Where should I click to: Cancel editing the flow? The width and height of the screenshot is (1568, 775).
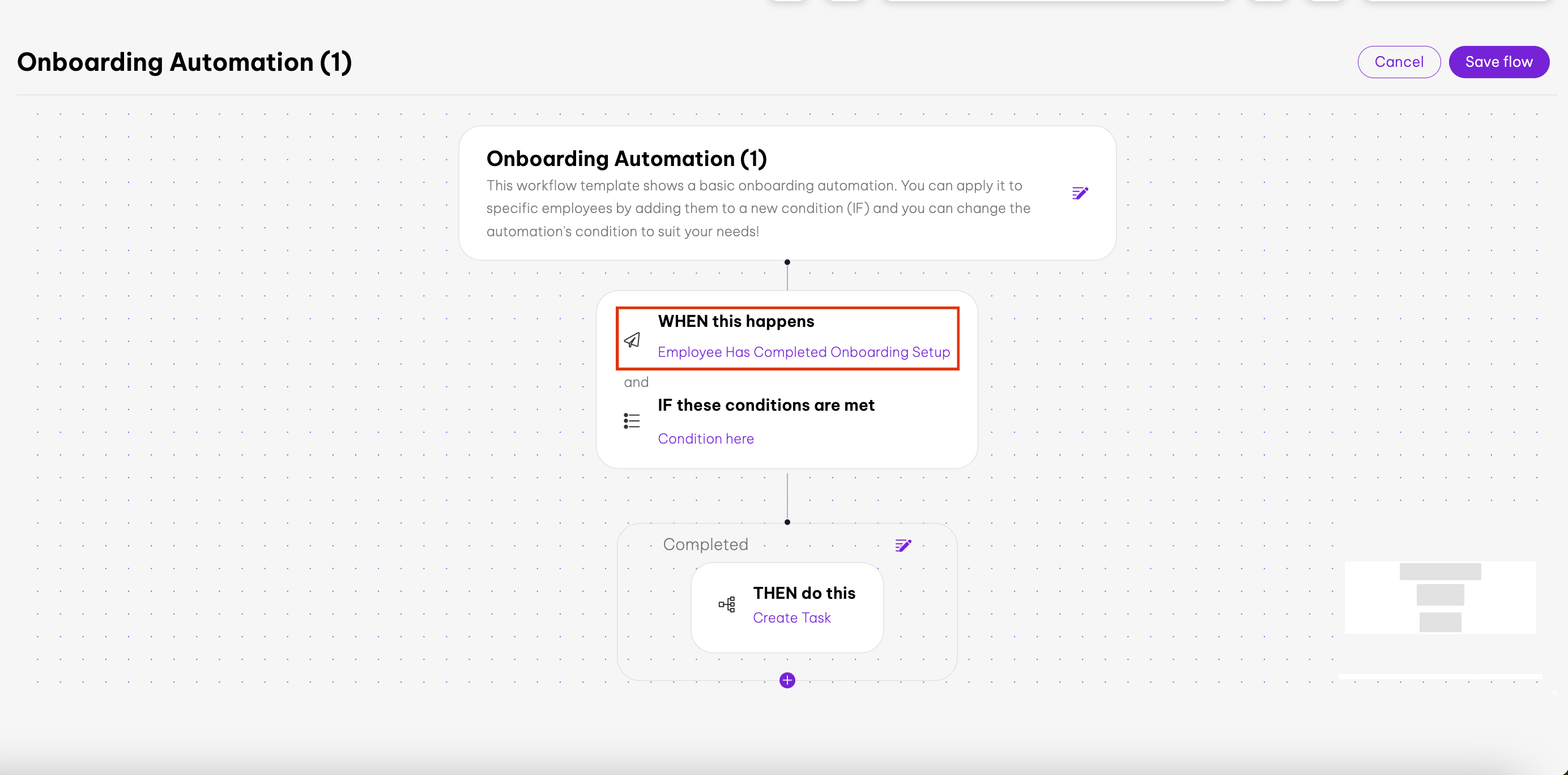pyautogui.click(x=1398, y=62)
